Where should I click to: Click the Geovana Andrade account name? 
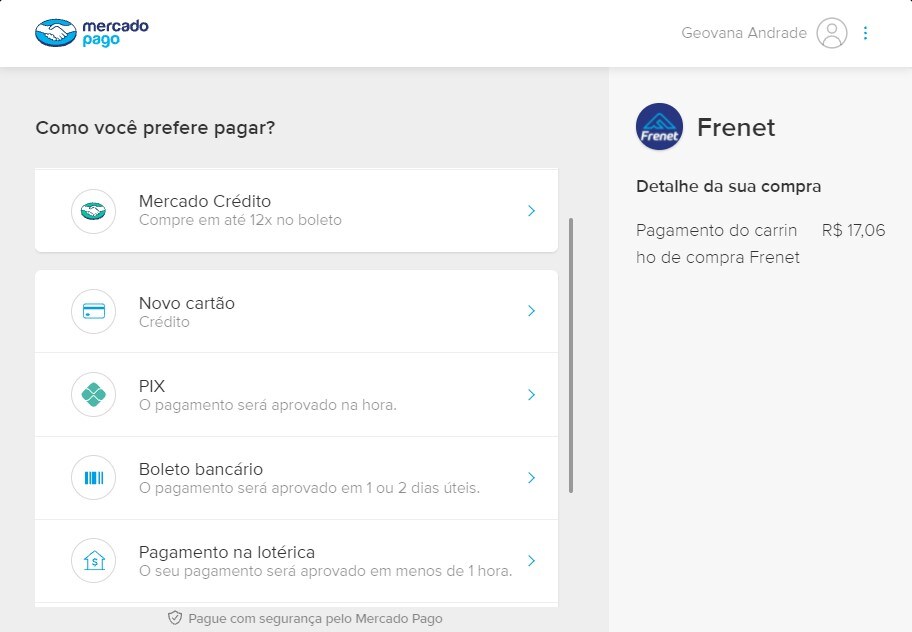(744, 33)
